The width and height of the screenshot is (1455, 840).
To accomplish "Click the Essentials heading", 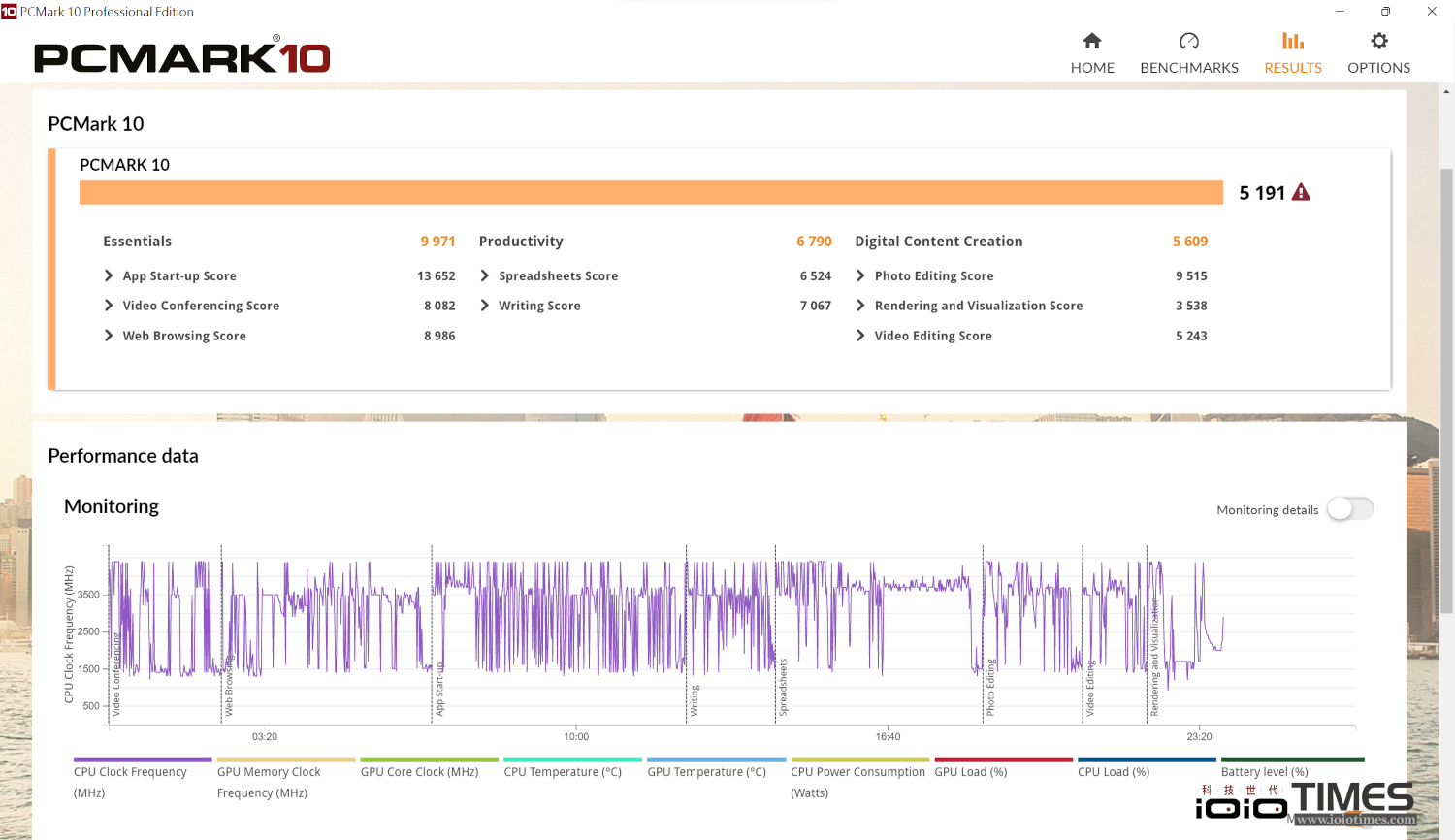I will (x=137, y=242).
